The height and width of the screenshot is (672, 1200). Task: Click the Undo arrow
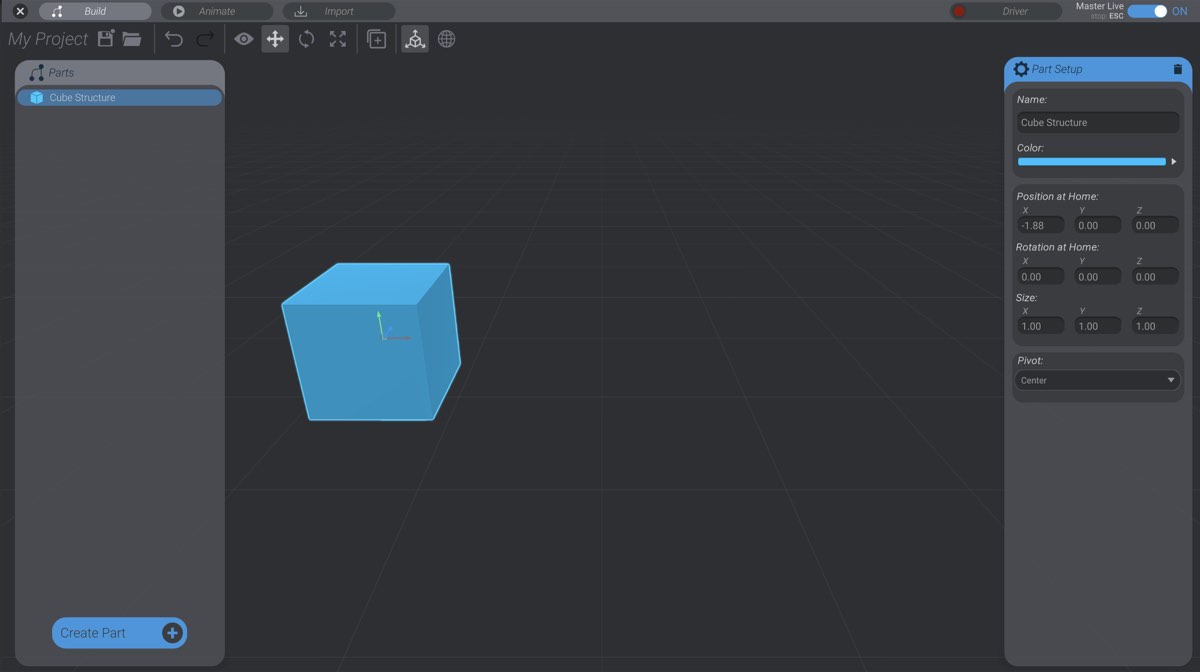(172, 38)
